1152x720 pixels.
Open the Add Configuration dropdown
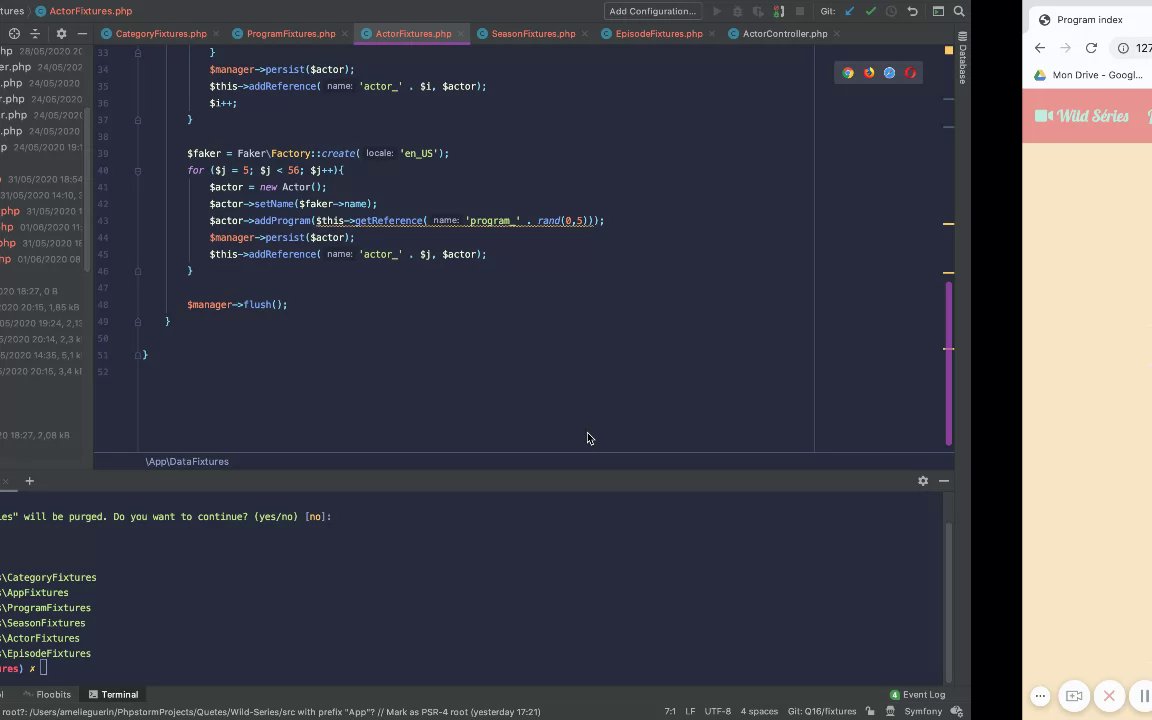coord(652,12)
